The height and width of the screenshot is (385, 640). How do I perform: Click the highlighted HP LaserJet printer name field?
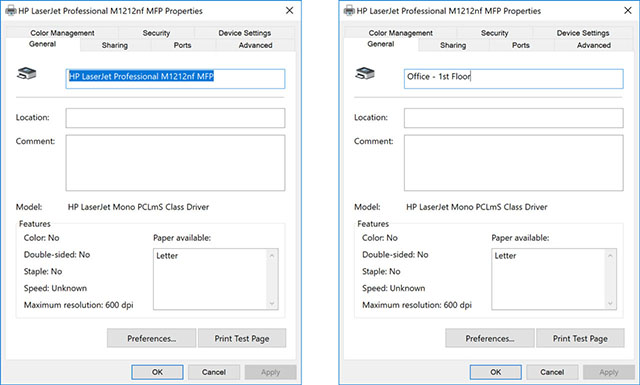(175, 78)
